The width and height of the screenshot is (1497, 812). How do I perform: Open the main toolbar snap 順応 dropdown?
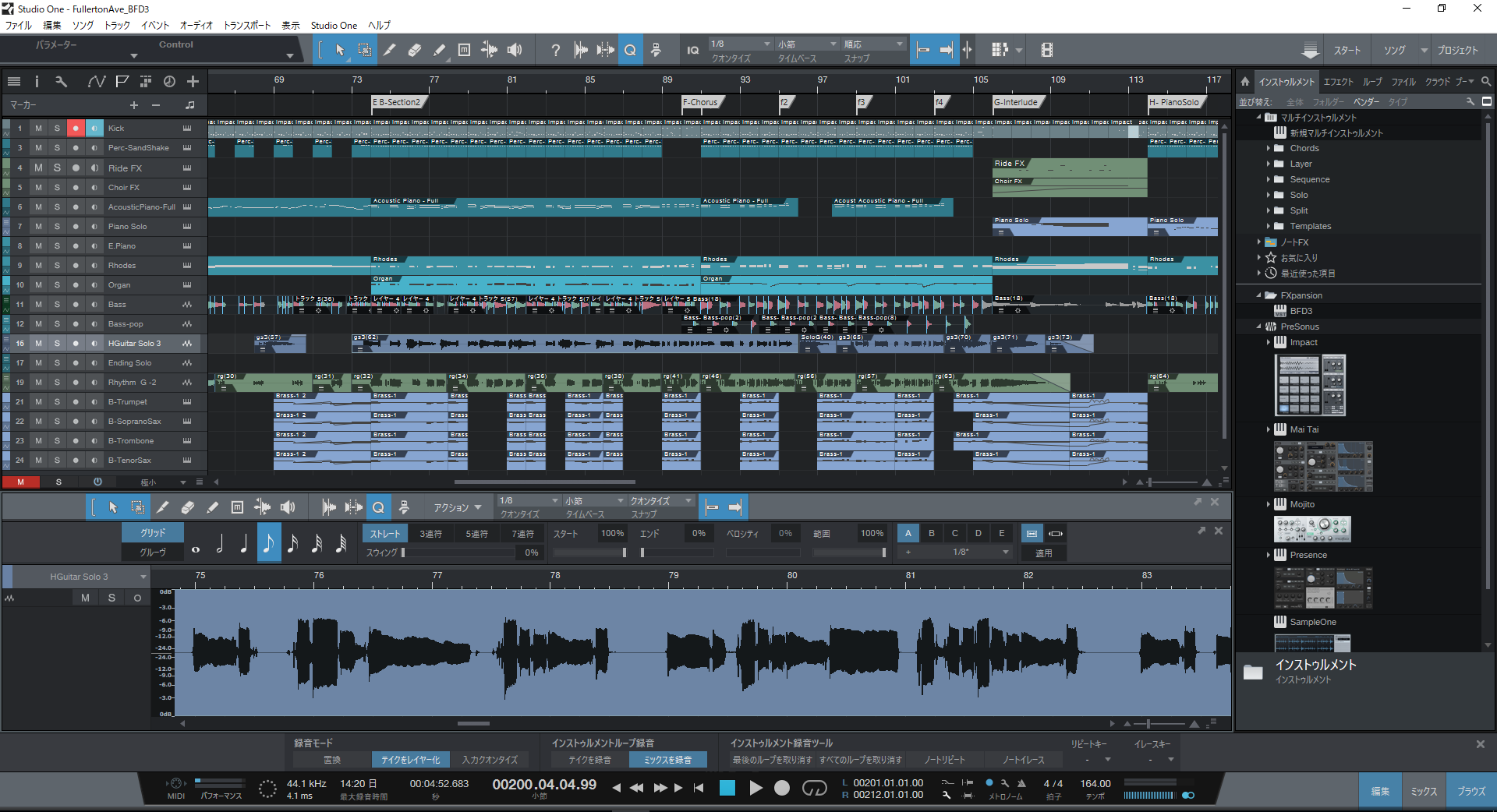[873, 44]
